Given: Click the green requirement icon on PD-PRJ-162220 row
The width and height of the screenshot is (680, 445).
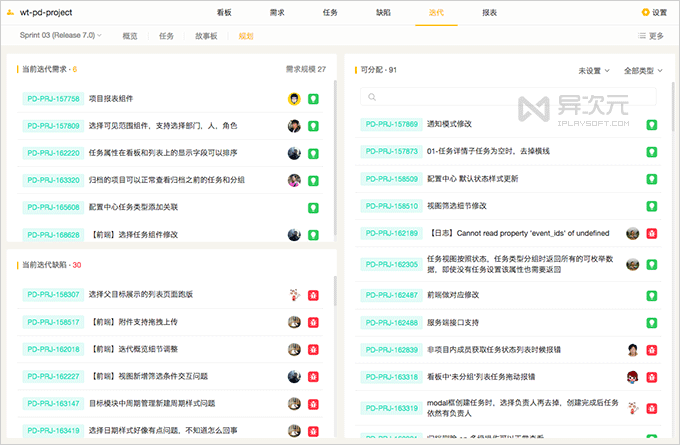Looking at the screenshot, I should point(313,154).
